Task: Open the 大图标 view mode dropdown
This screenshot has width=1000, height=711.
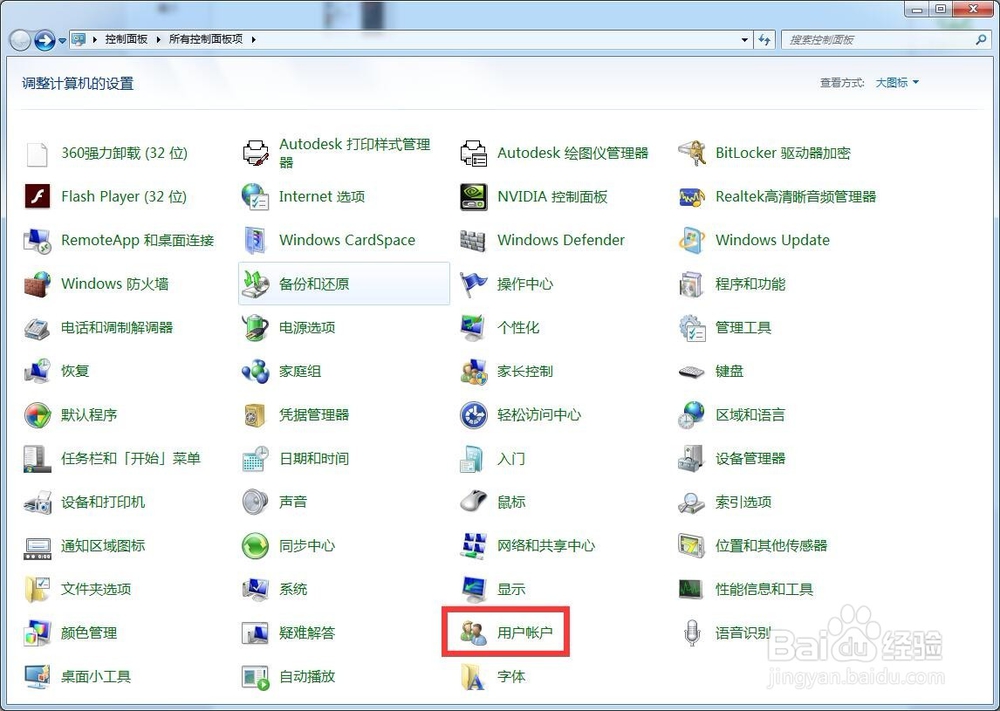Action: pyautogui.click(x=897, y=82)
